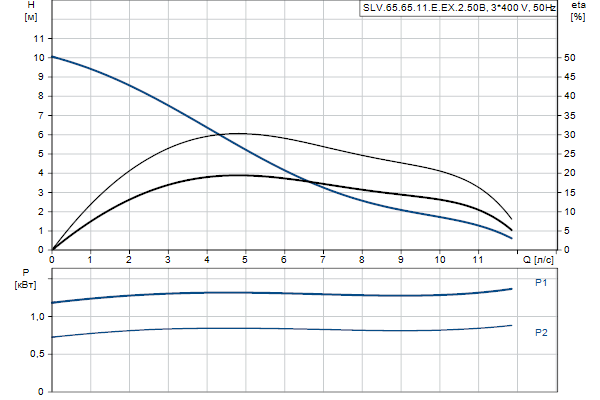
Task: Click the peak of the thin black efficiency curve
Action: pos(240,133)
